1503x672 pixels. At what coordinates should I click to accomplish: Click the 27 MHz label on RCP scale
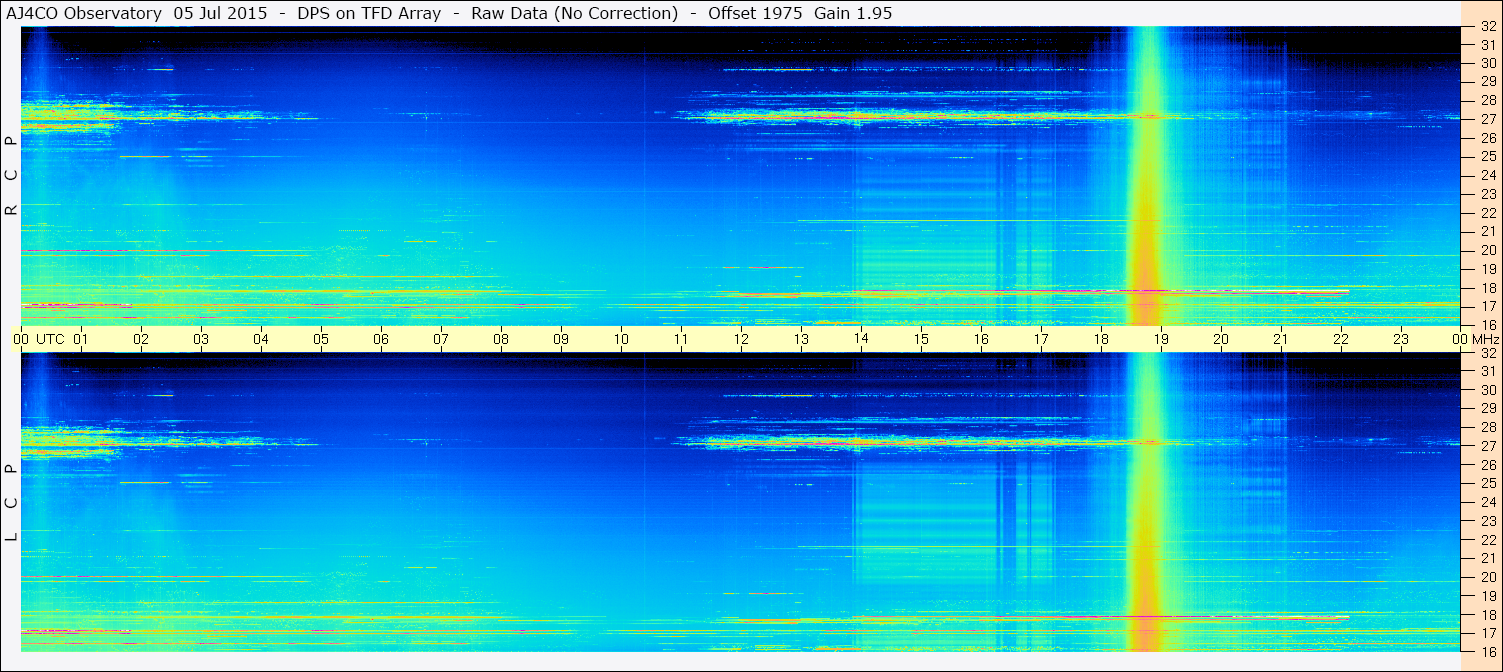1487,119
